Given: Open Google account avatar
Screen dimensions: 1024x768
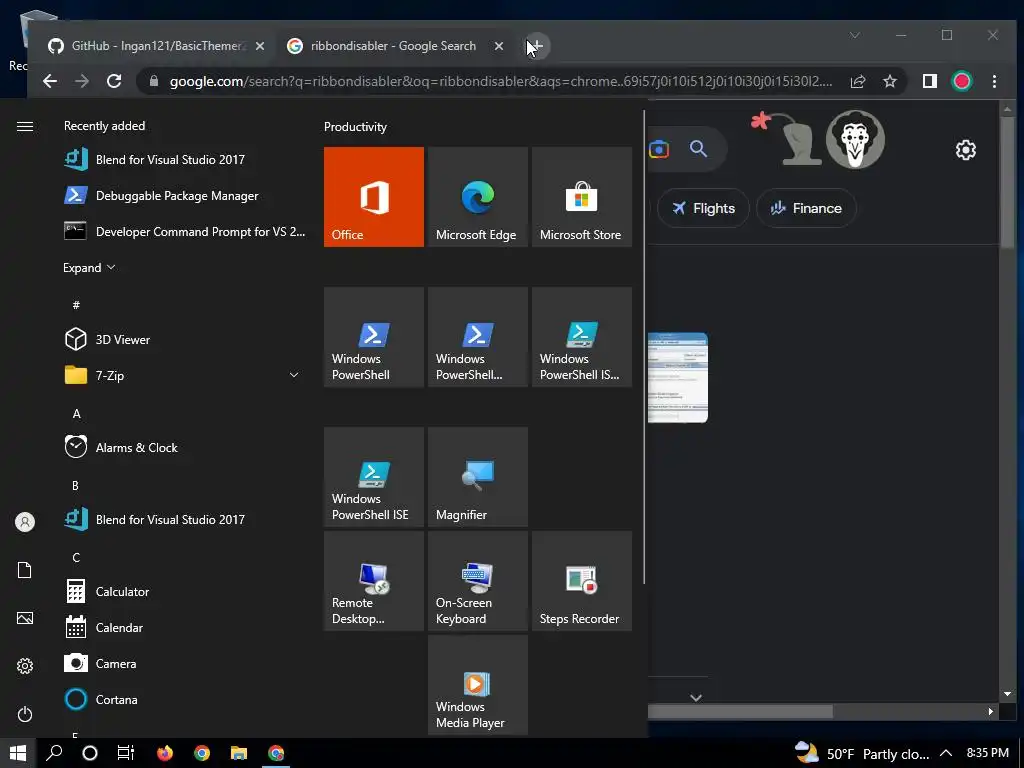Looking at the screenshot, I should pos(855,139).
